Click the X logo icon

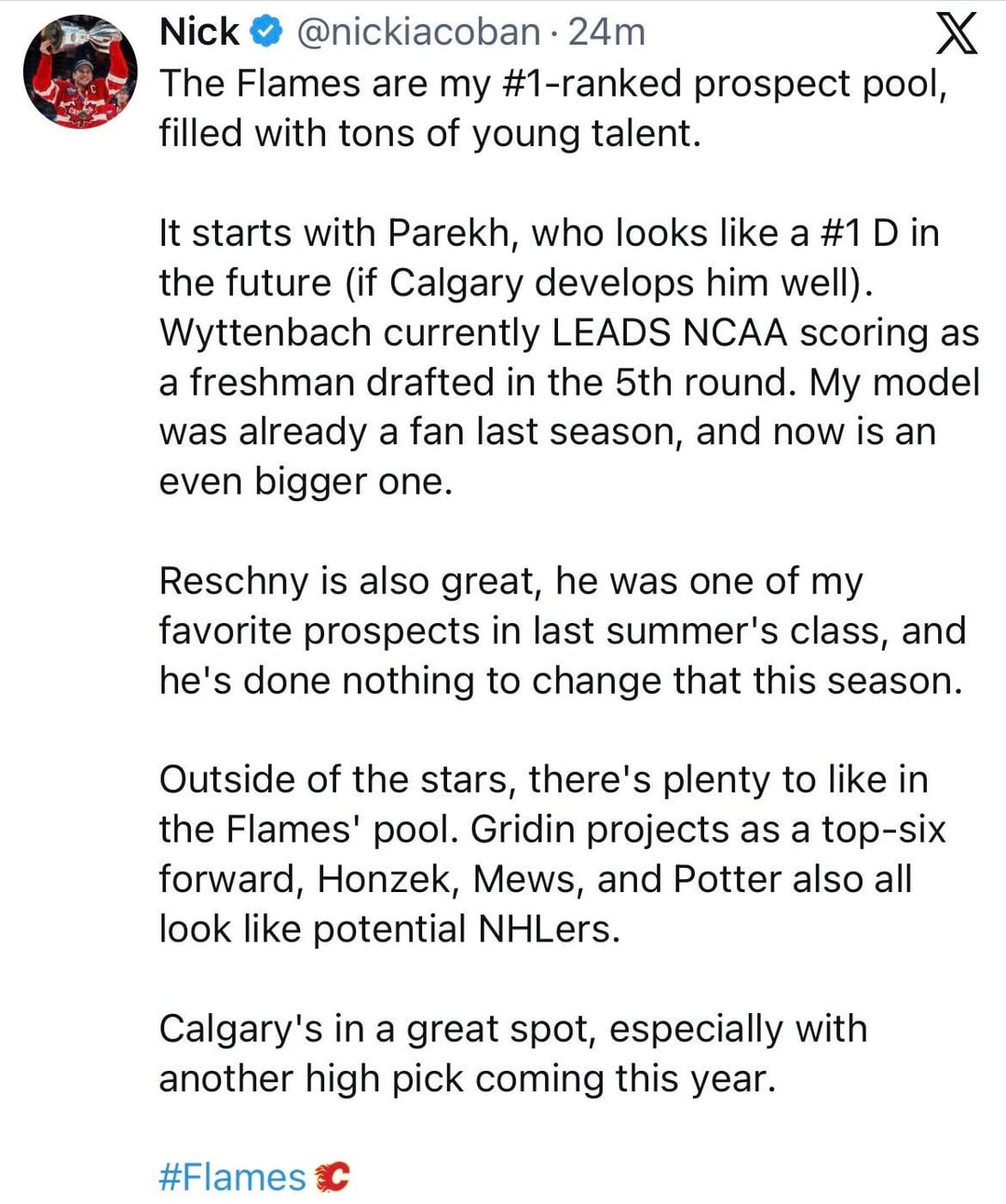click(x=956, y=34)
